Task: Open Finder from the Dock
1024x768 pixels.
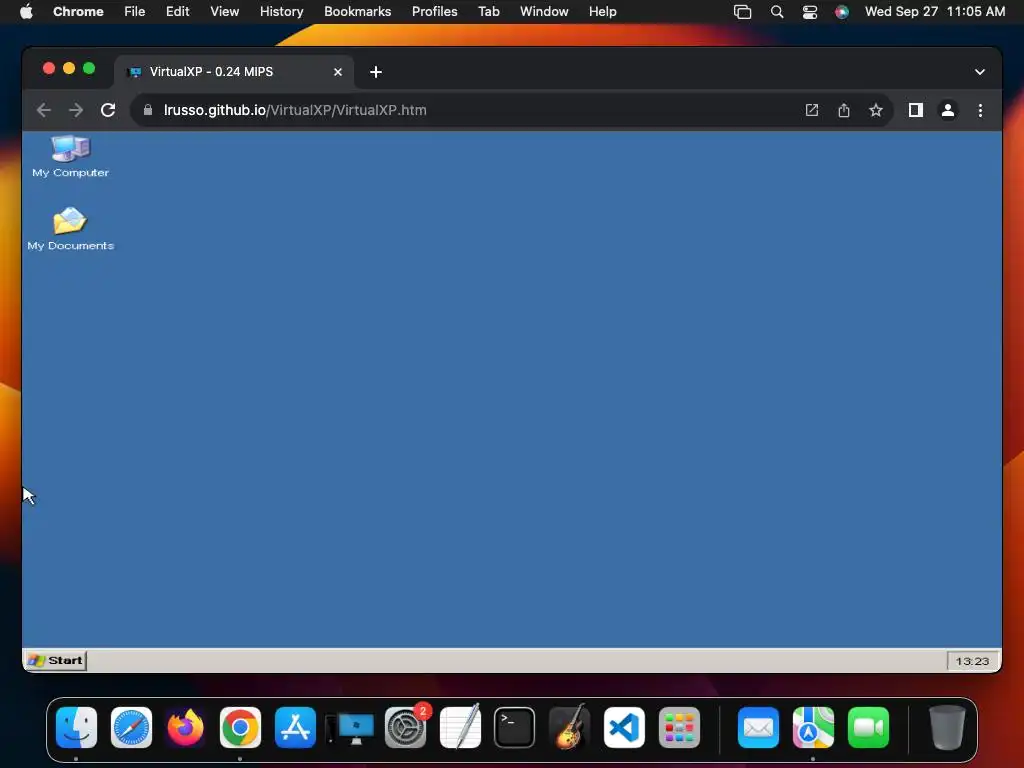Action: tap(76, 728)
